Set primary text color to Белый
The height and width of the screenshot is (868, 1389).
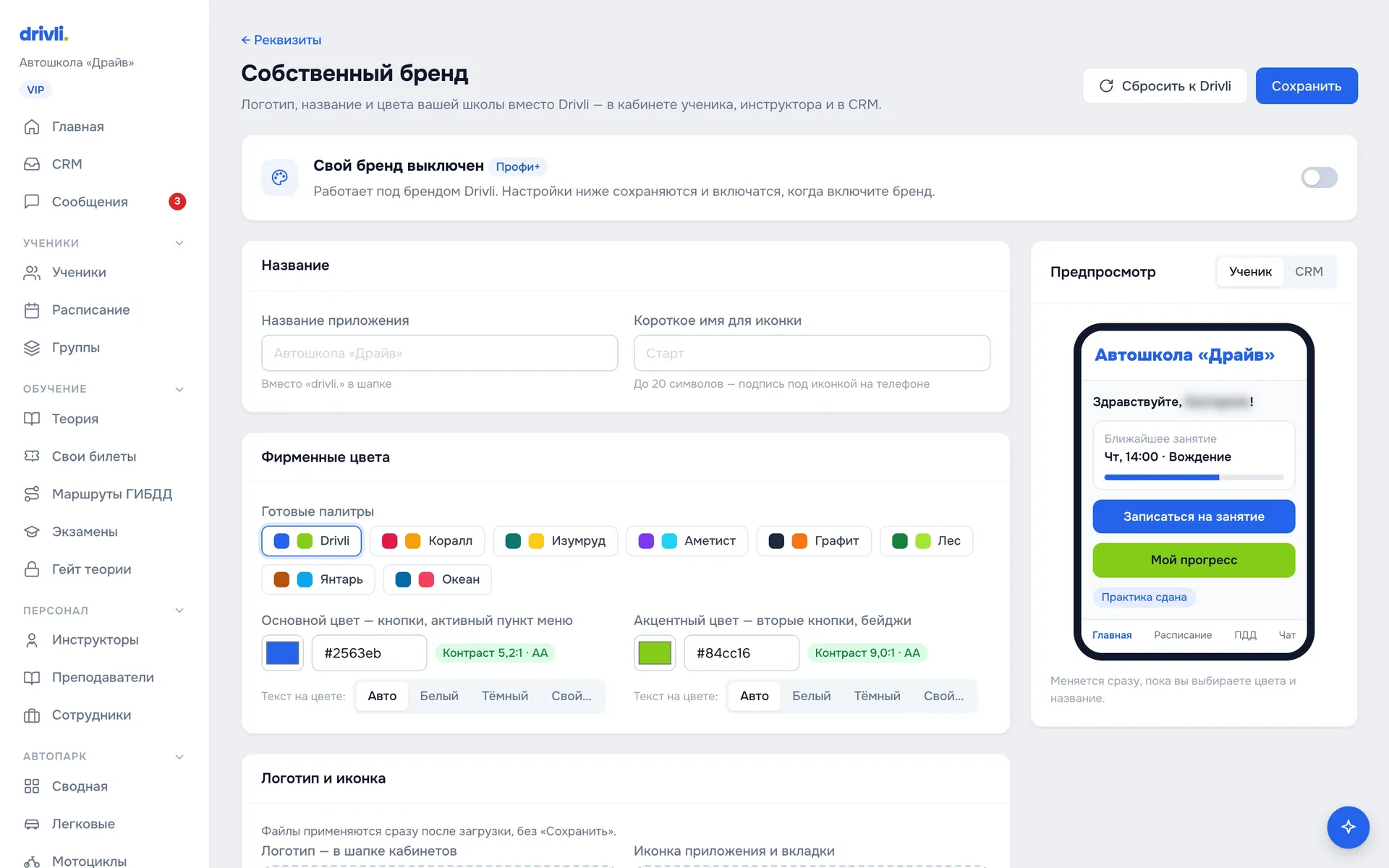439,696
